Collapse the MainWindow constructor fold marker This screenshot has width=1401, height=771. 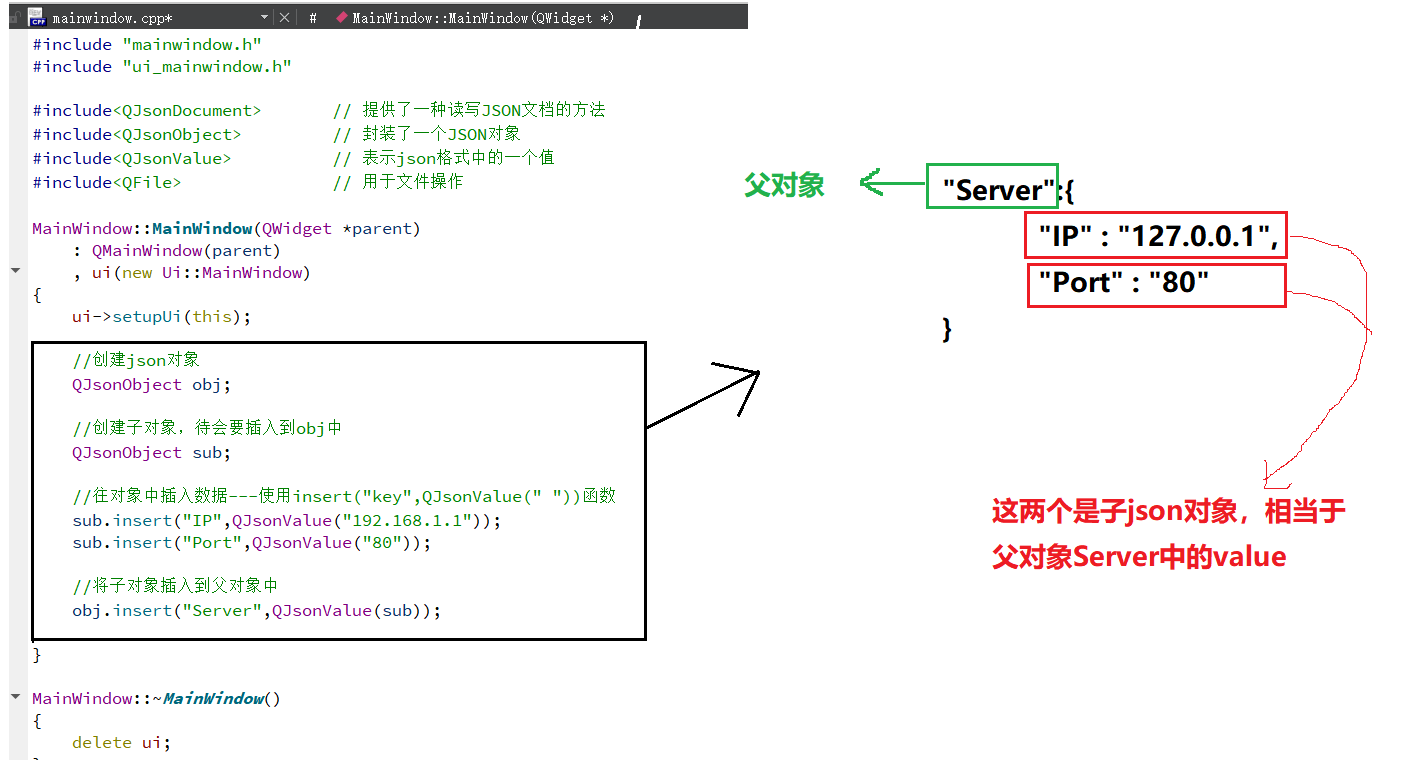pos(15,271)
